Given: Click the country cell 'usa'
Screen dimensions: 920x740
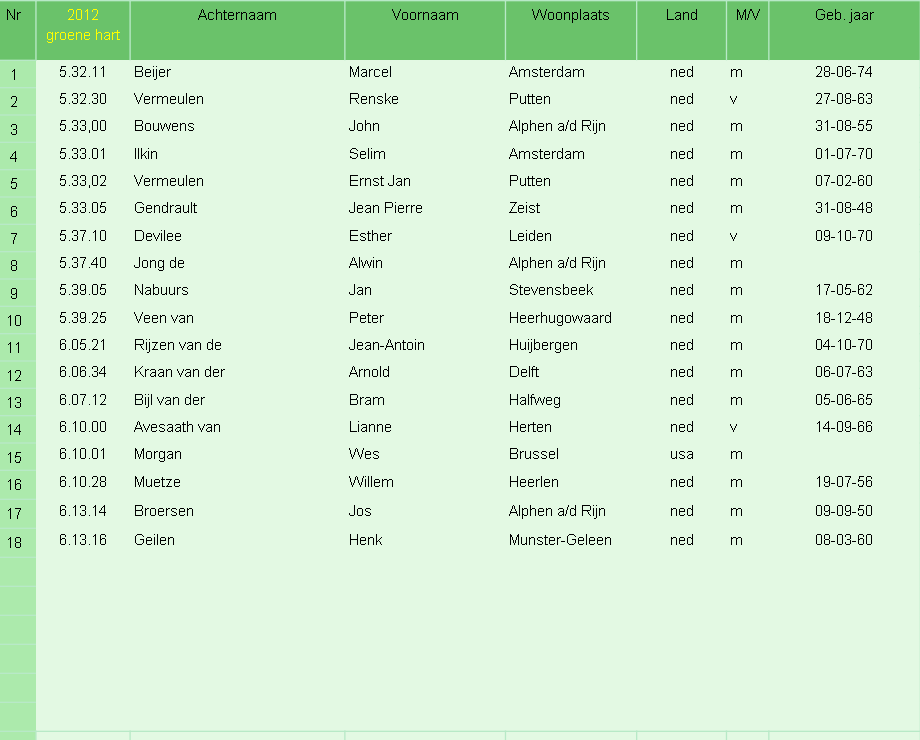Looking at the screenshot, I should click(681, 454).
